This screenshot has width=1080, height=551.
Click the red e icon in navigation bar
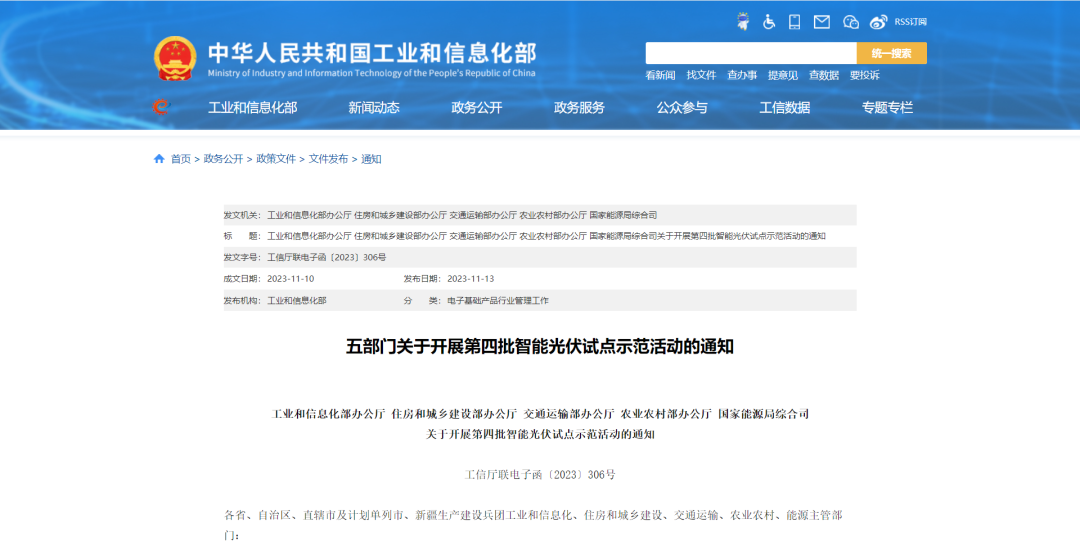pyautogui.click(x=161, y=107)
